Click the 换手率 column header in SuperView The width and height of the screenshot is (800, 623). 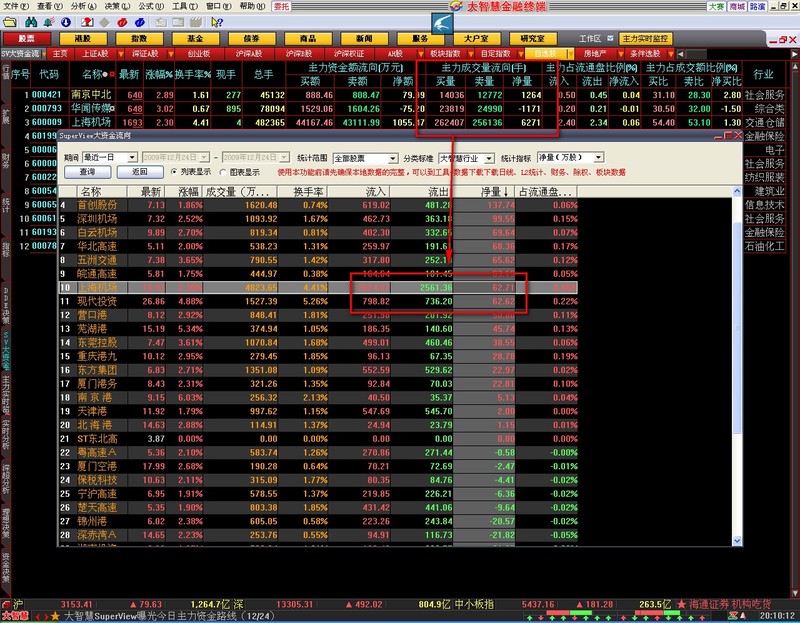tap(303, 192)
